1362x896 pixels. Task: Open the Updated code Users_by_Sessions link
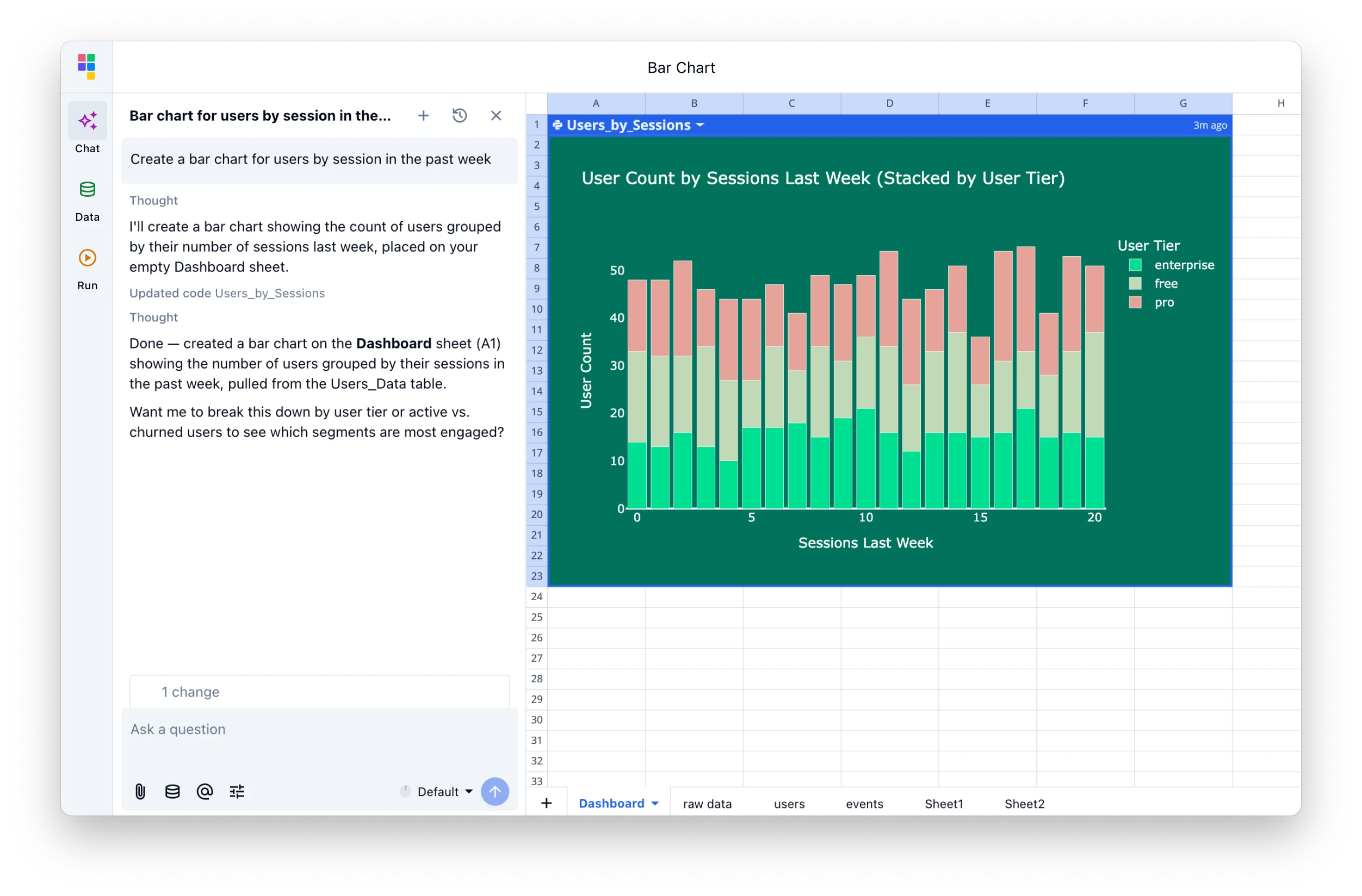click(x=227, y=293)
